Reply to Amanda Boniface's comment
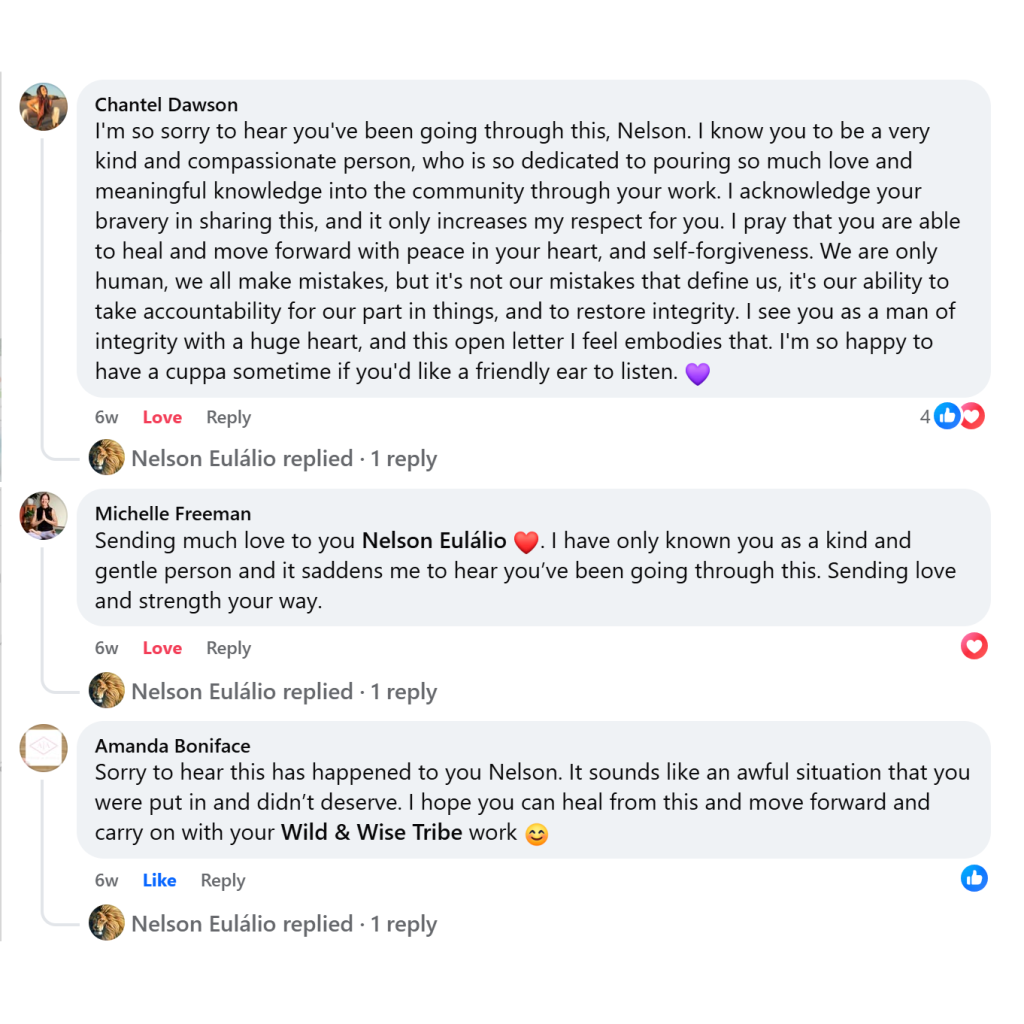This screenshot has width=1024, height=1024. 222,880
